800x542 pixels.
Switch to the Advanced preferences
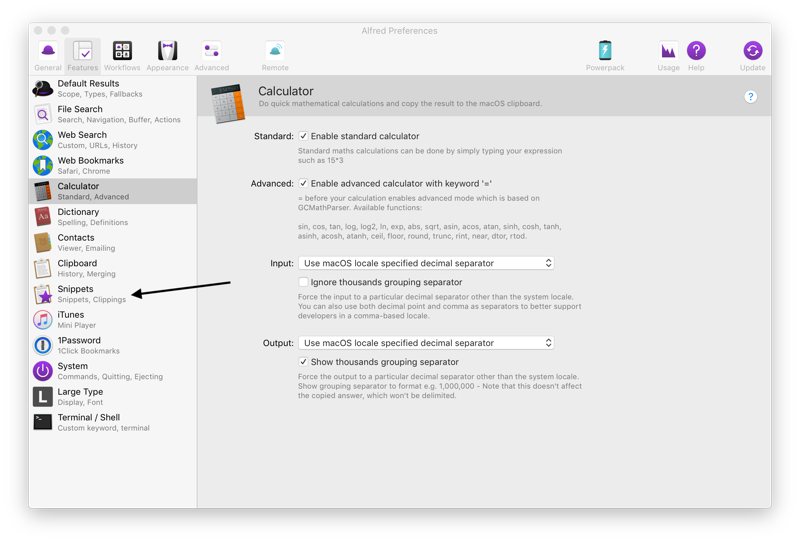[212, 56]
